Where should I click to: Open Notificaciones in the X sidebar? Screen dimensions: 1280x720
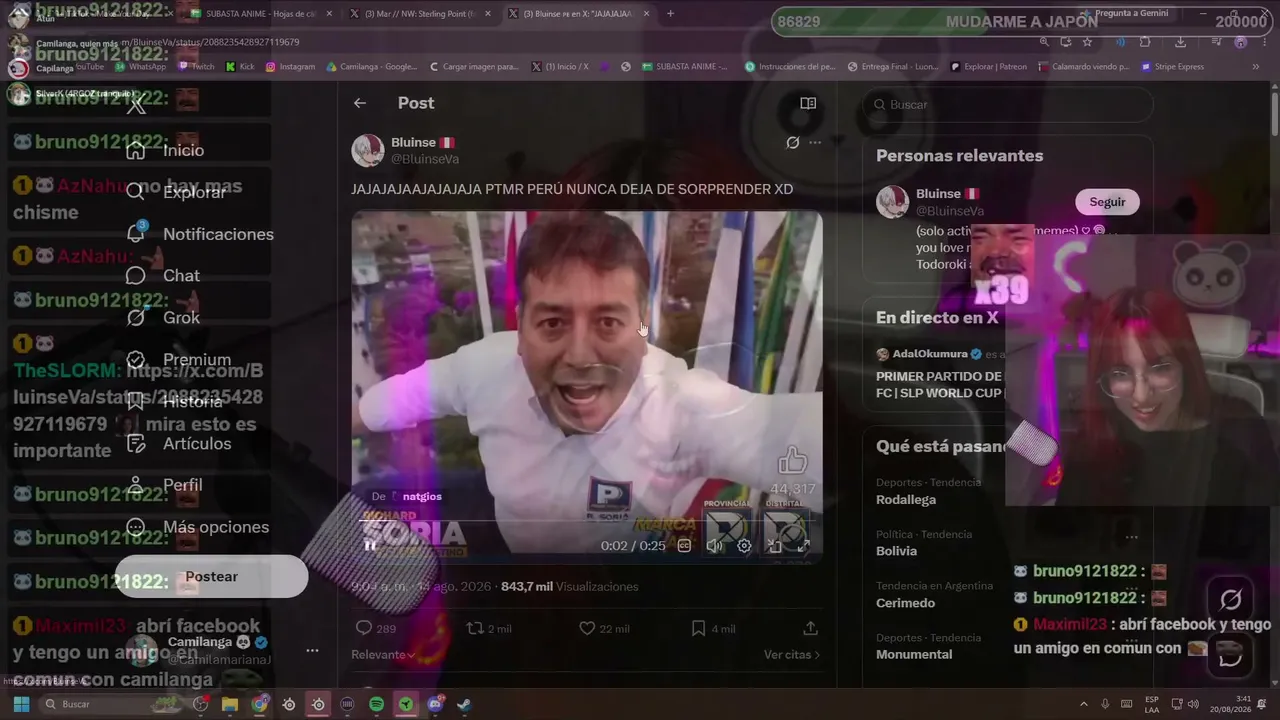point(200,234)
